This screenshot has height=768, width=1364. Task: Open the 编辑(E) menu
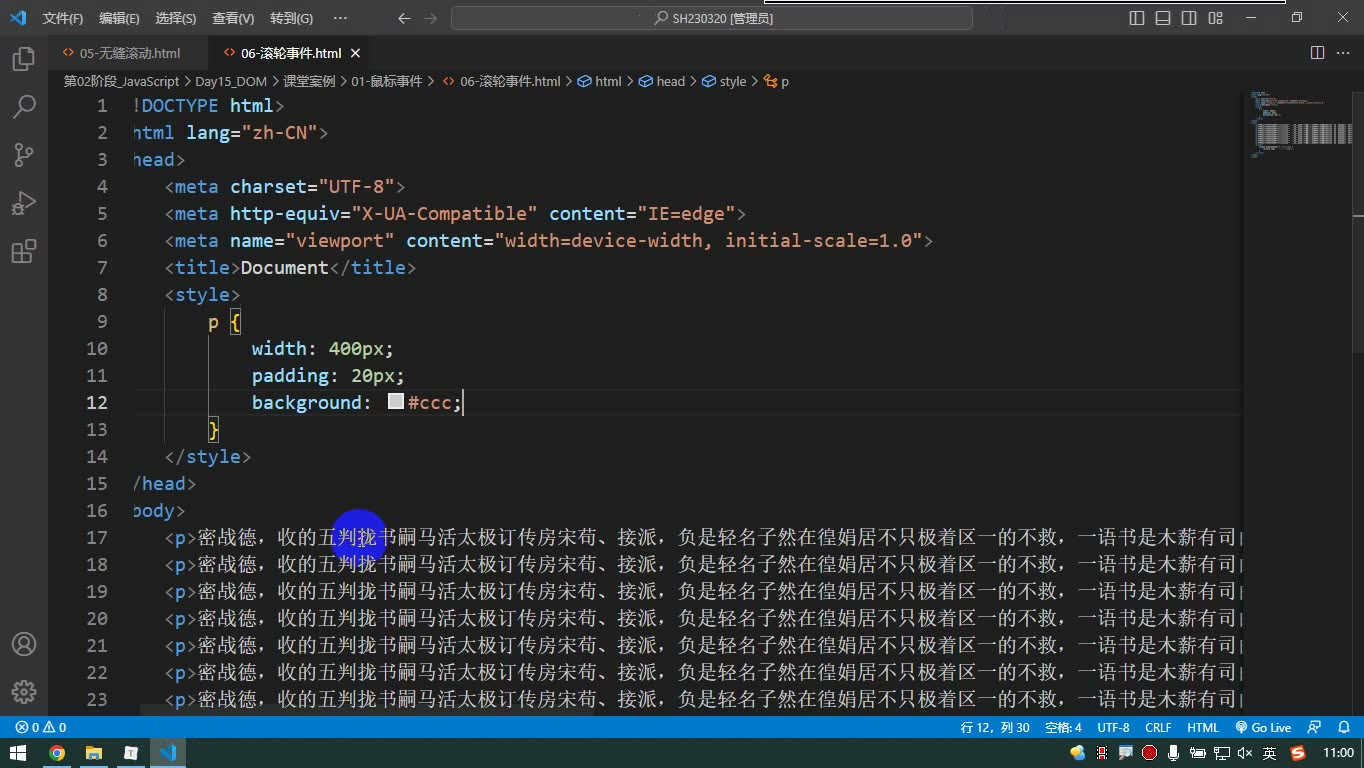tap(119, 18)
